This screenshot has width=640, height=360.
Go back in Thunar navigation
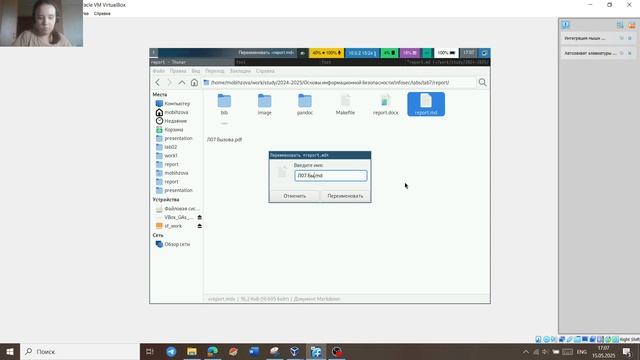point(158,82)
